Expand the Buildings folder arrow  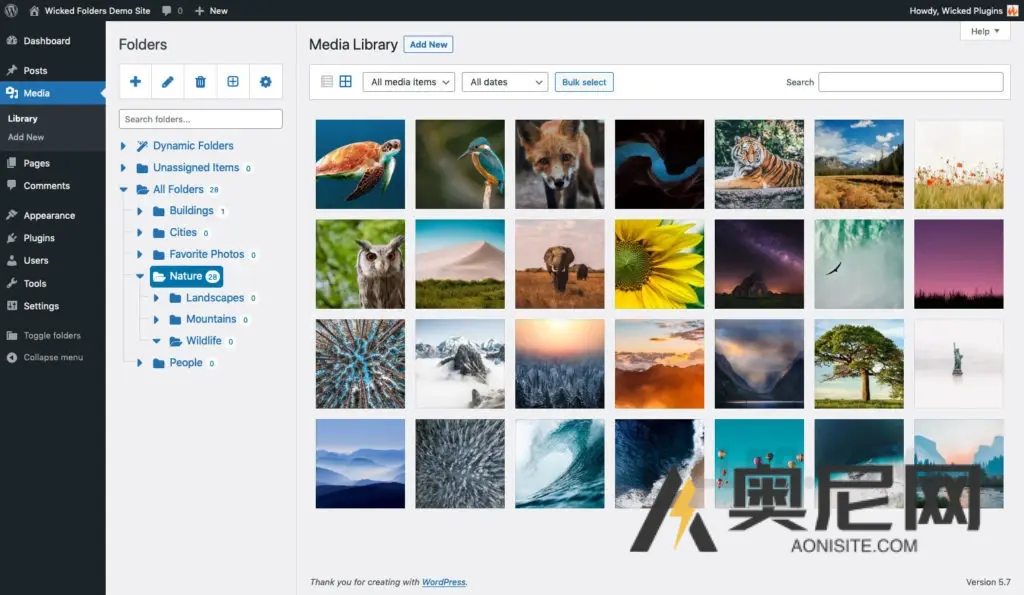[140, 211]
